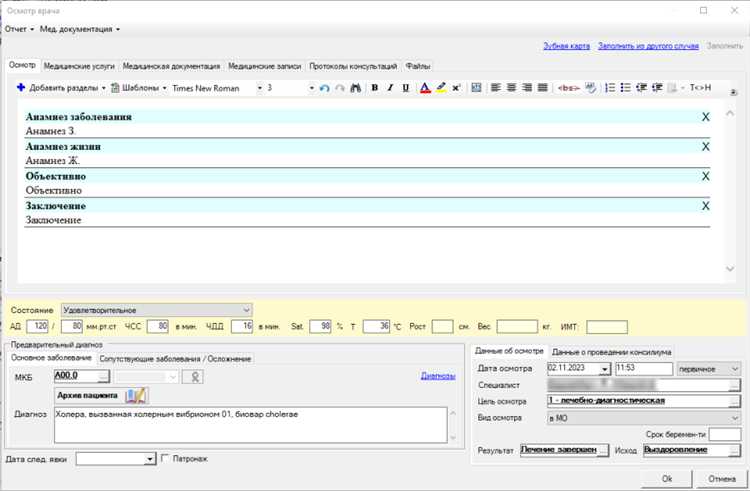Click the Рост input field
Viewport: 750px width, 491px height.
(442, 326)
